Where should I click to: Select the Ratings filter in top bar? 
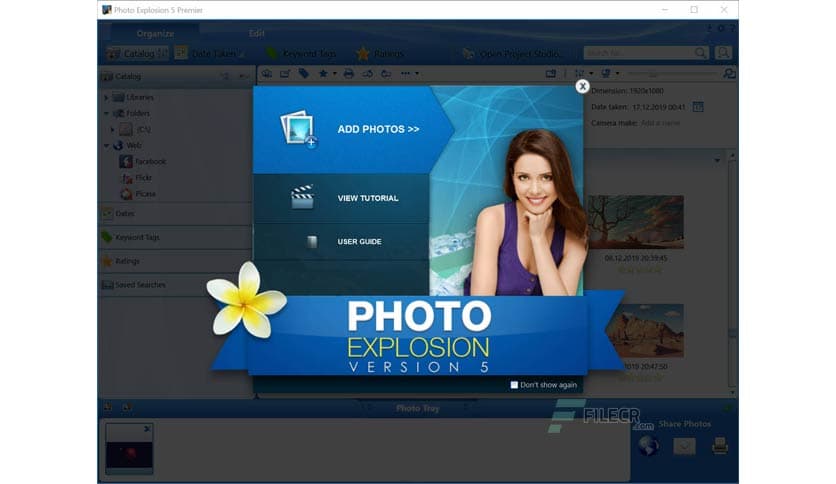click(x=381, y=53)
